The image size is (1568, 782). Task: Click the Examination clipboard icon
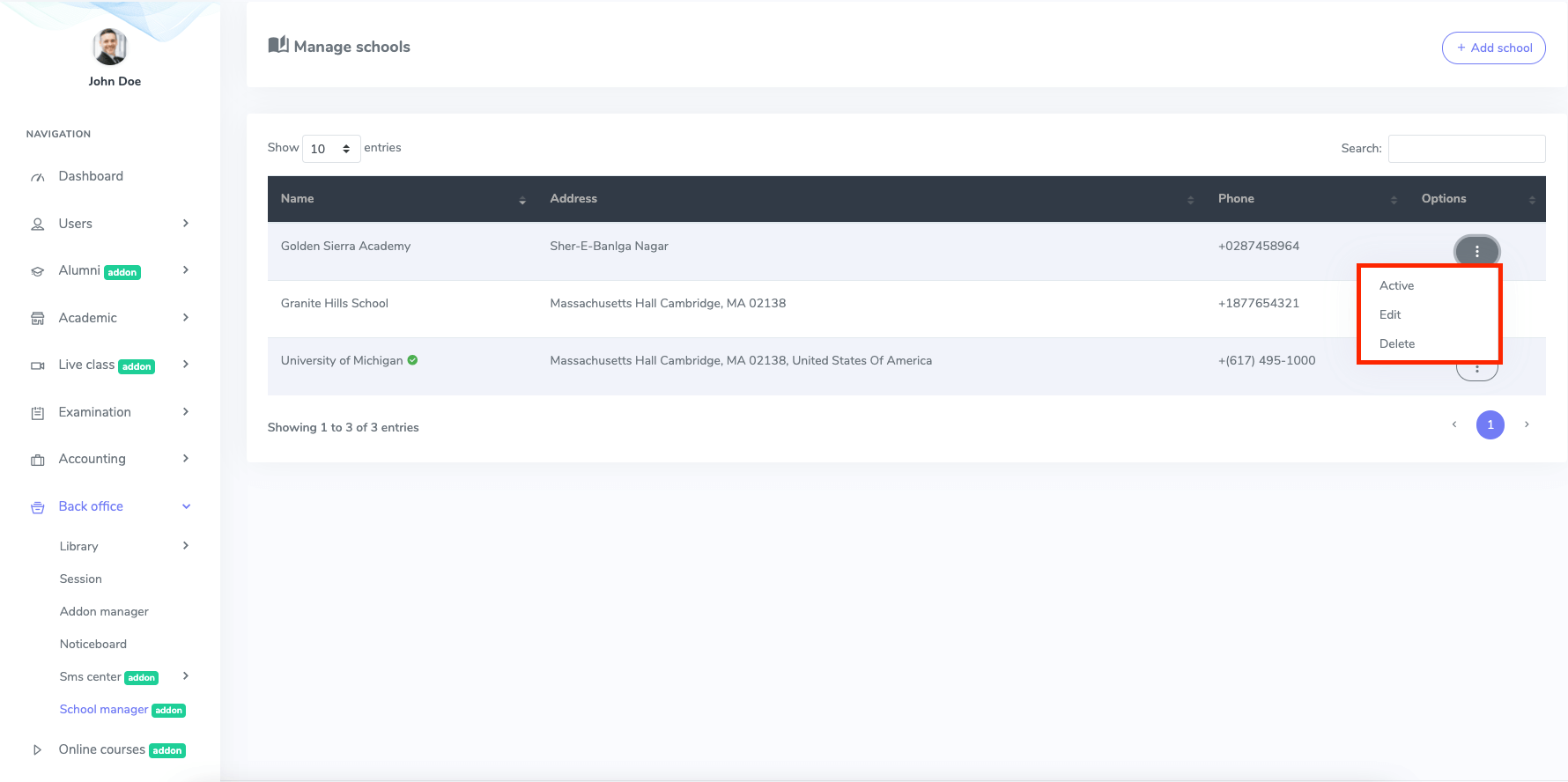click(x=37, y=413)
